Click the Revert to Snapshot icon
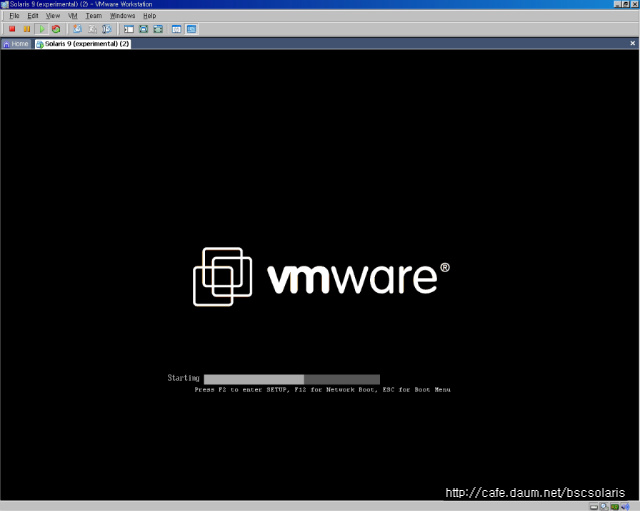The image size is (640, 511). point(92,29)
